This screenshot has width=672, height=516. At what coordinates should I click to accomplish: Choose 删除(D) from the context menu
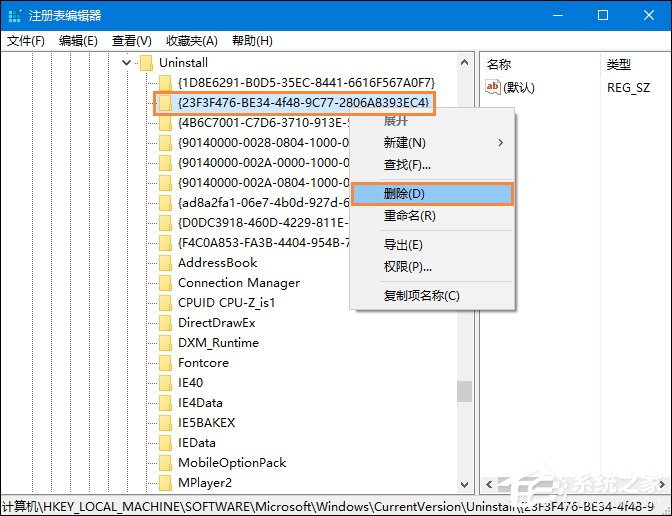click(x=432, y=194)
